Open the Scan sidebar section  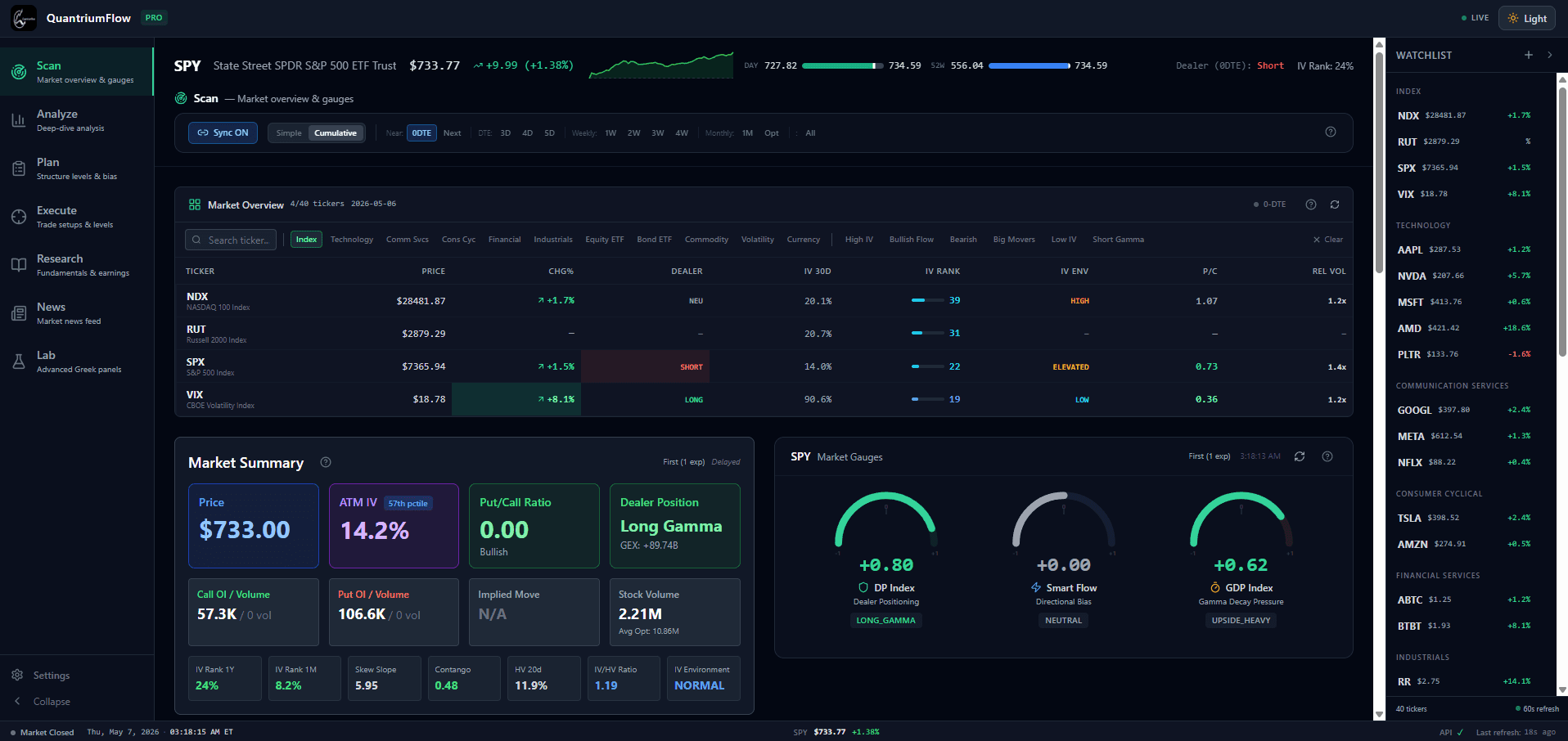(76, 72)
